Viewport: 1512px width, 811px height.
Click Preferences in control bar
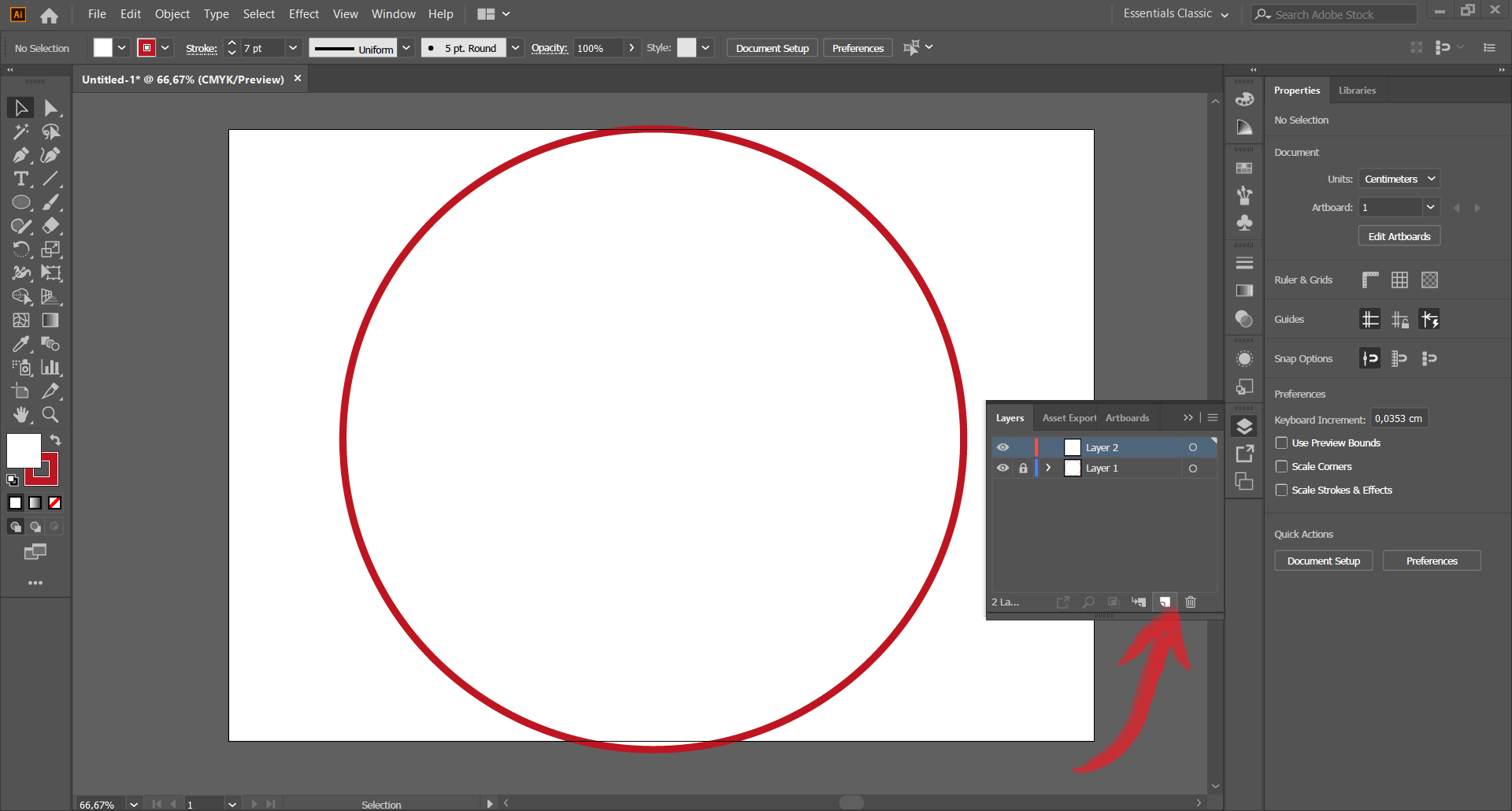[858, 48]
